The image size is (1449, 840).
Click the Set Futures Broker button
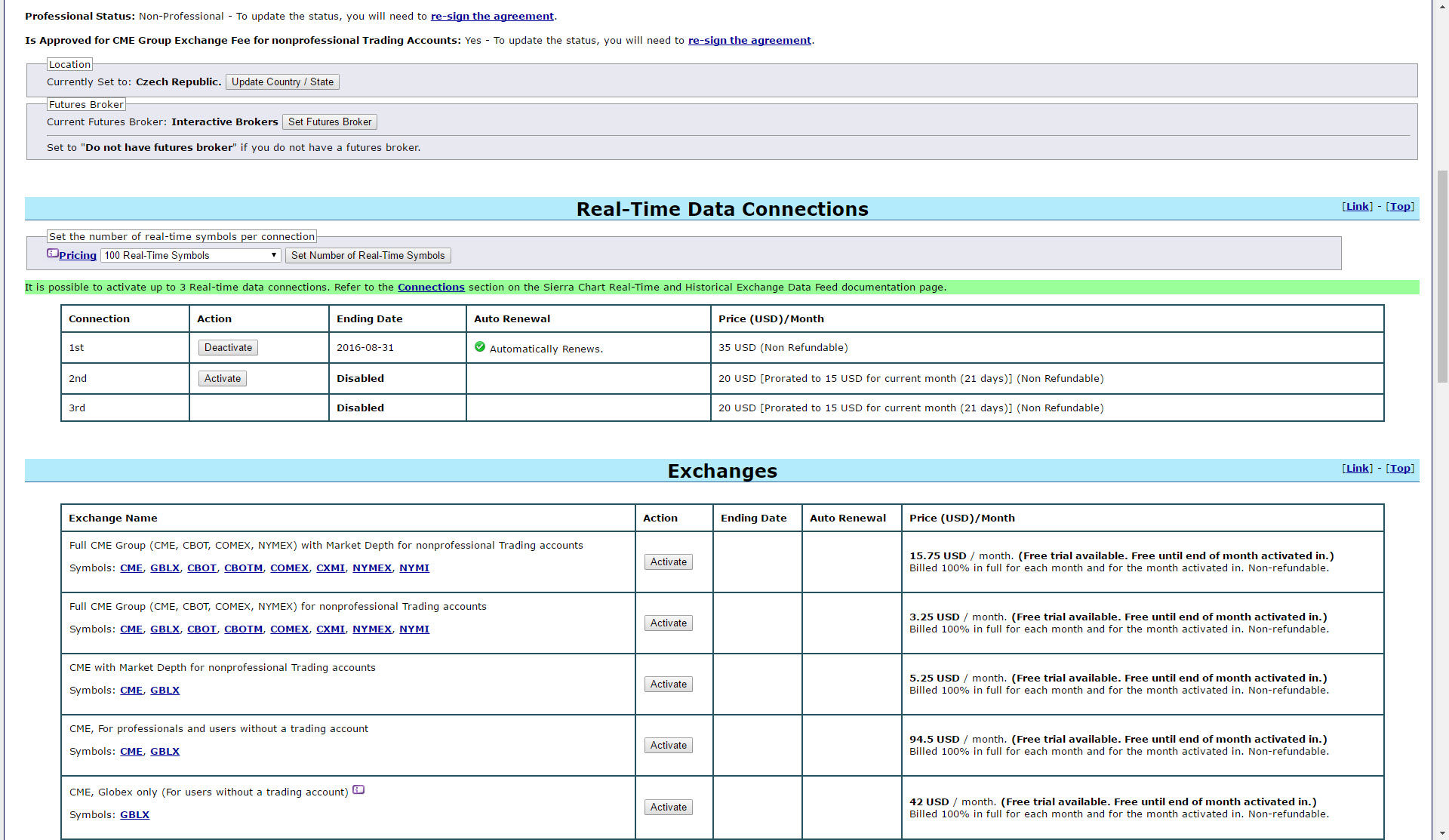click(x=330, y=122)
